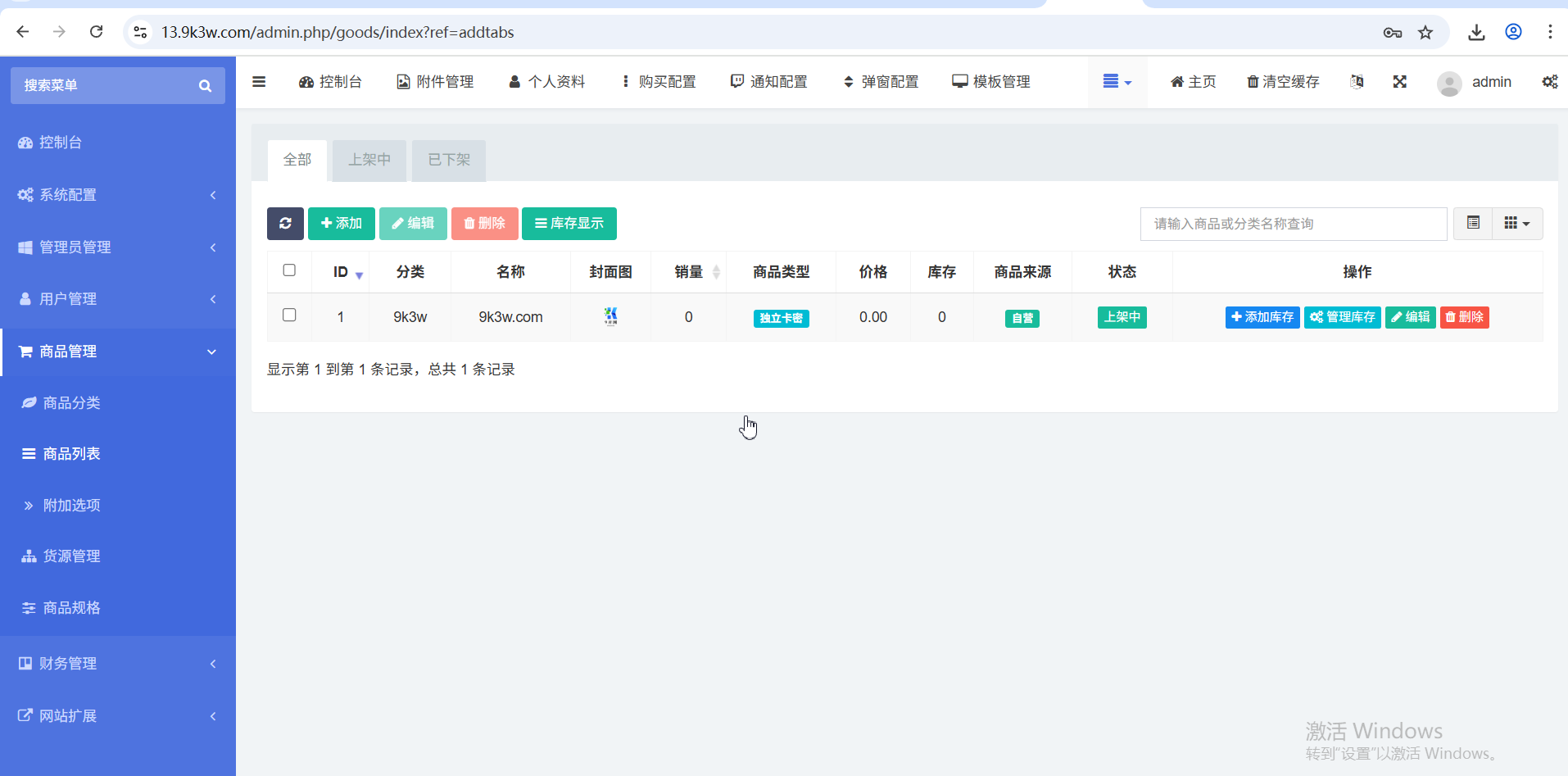Collapse the 商品管理 sidebar menu
Viewport: 1568px width, 776px height.
(118, 352)
